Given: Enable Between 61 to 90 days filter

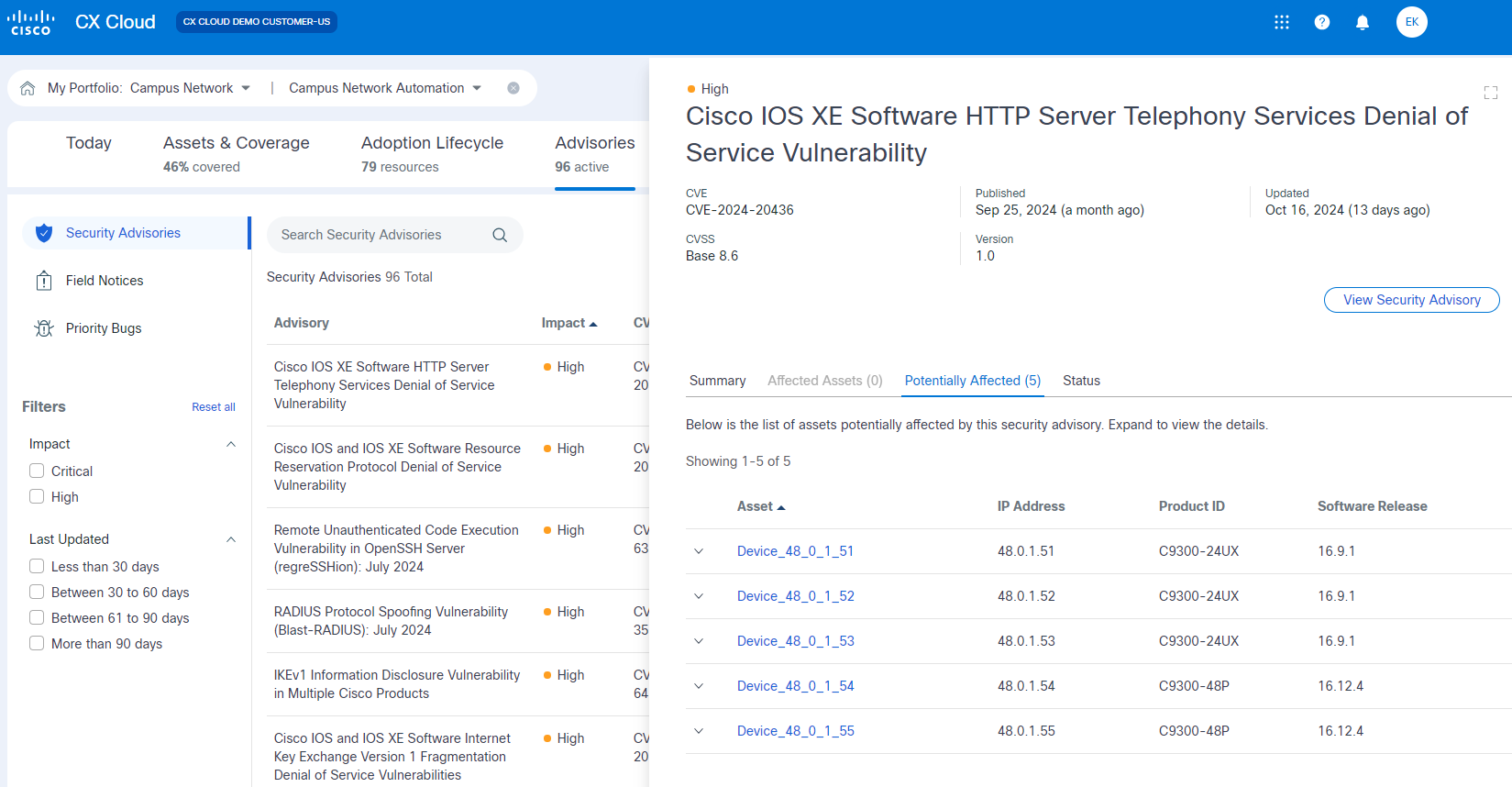Looking at the screenshot, I should [x=37, y=617].
